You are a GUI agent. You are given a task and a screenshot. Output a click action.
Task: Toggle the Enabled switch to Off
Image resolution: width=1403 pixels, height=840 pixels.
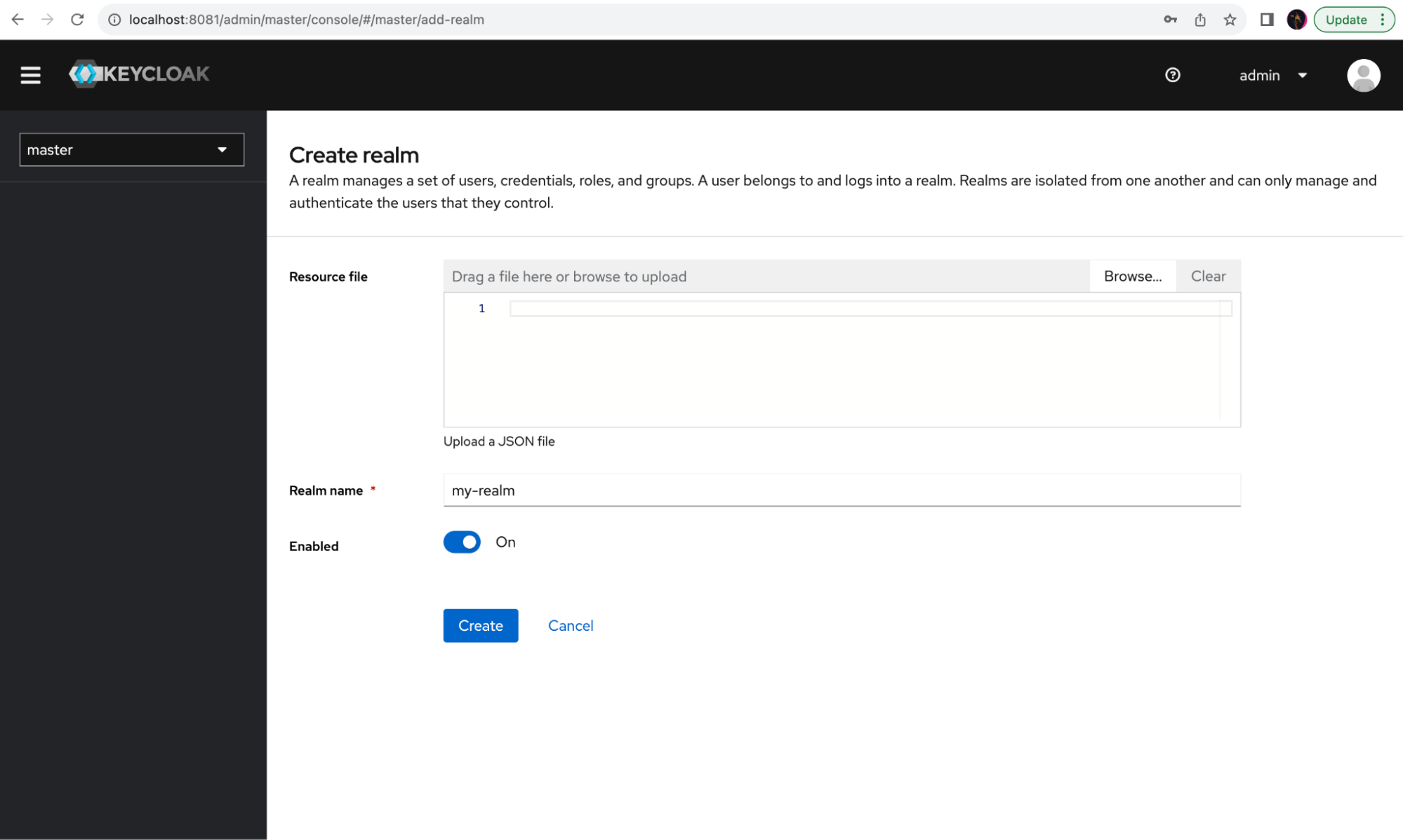462,542
